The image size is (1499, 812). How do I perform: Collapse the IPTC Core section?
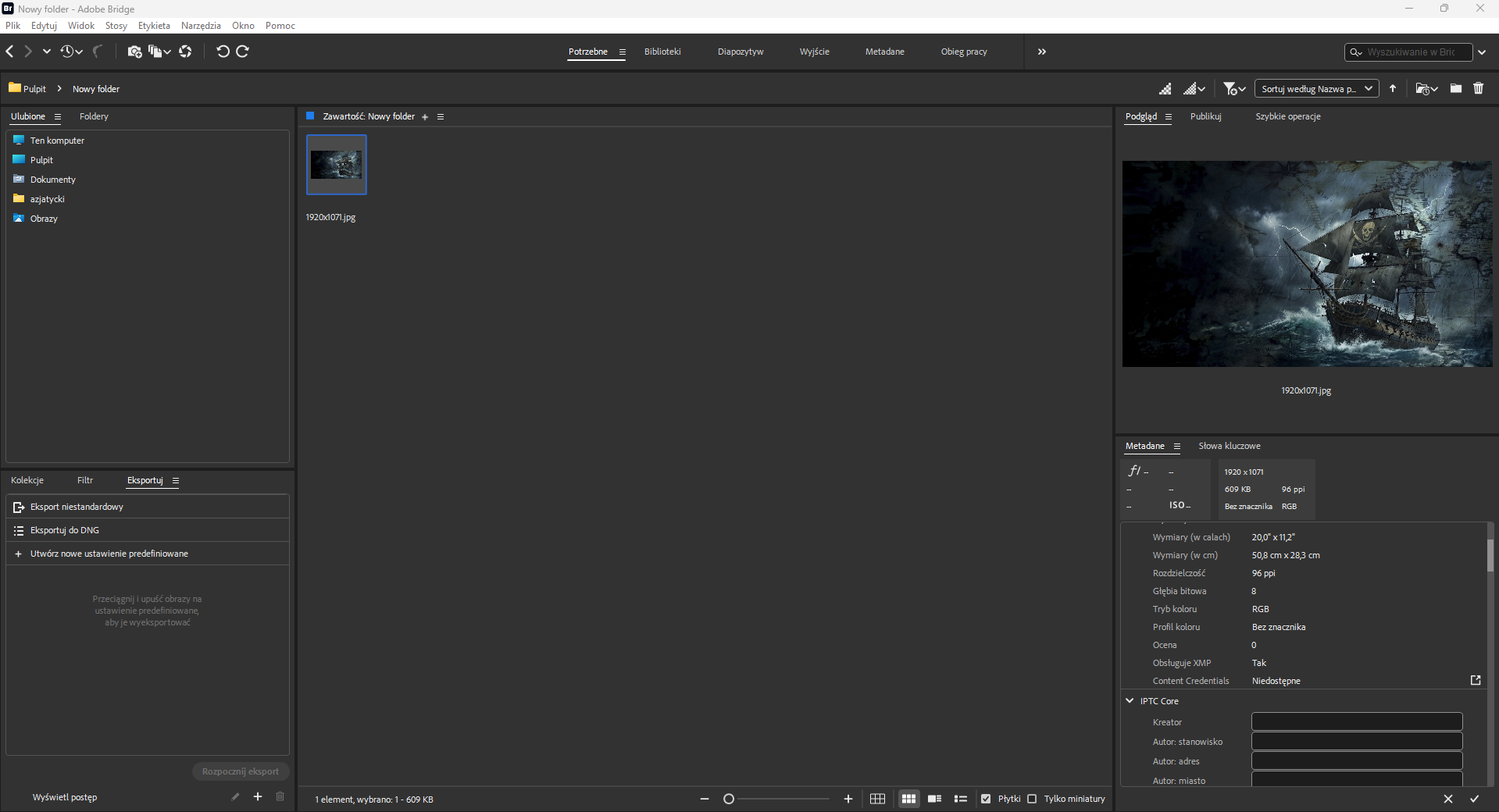click(1130, 701)
